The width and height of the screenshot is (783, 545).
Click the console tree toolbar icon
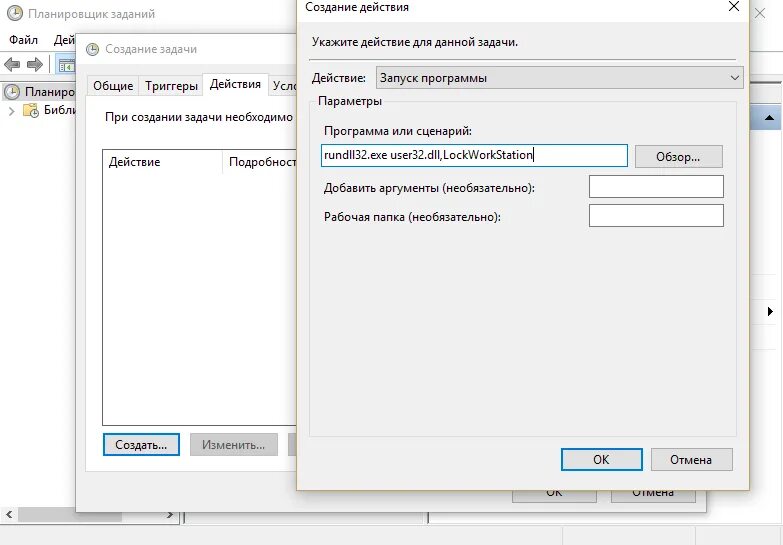[x=65, y=64]
